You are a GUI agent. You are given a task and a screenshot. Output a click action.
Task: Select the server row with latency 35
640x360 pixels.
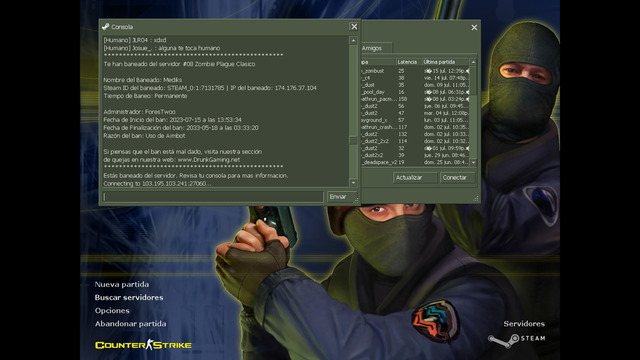point(415,85)
